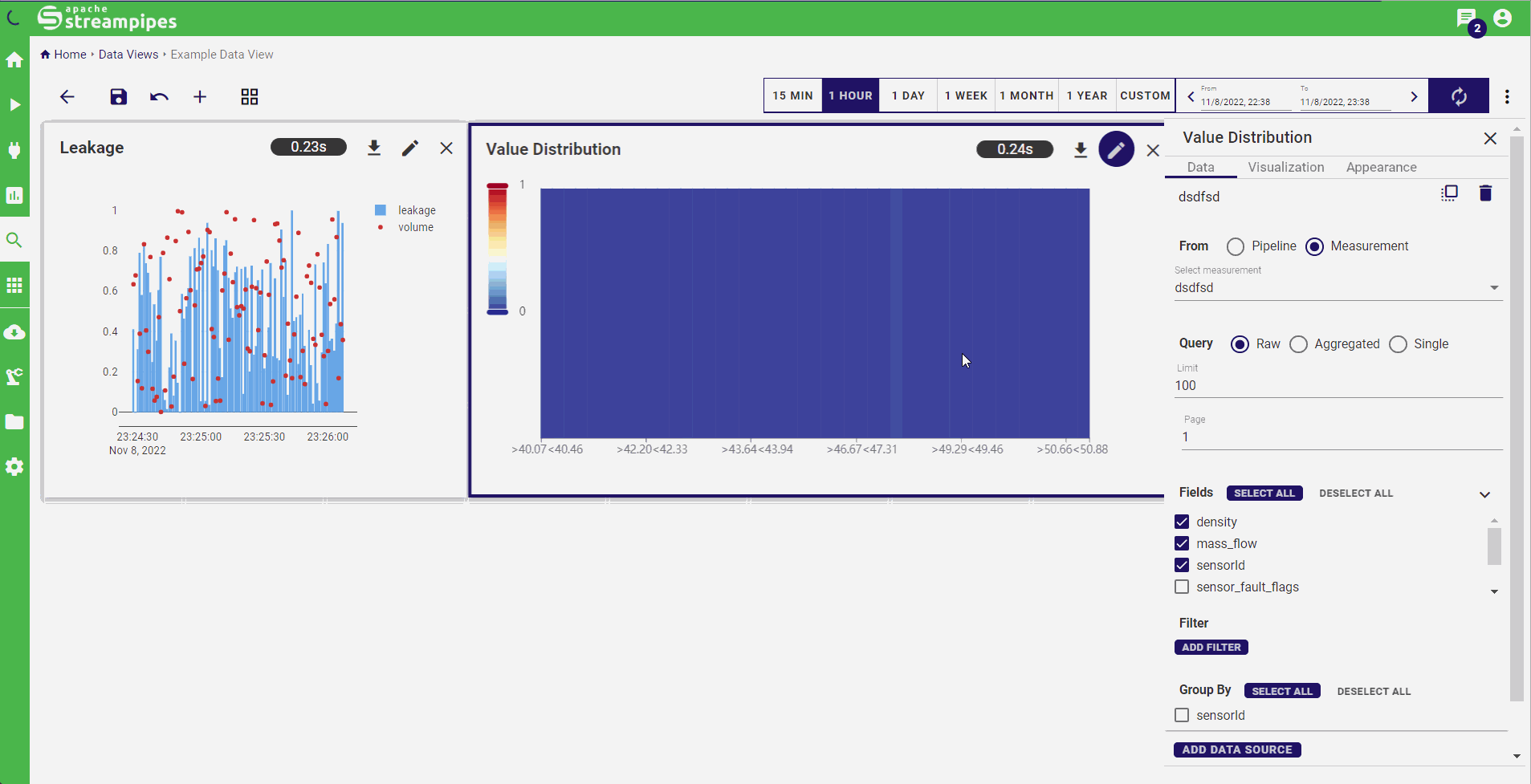Screen dimensions: 1531x784
Task: Open the Select measurement dropdown
Action: (x=1495, y=287)
